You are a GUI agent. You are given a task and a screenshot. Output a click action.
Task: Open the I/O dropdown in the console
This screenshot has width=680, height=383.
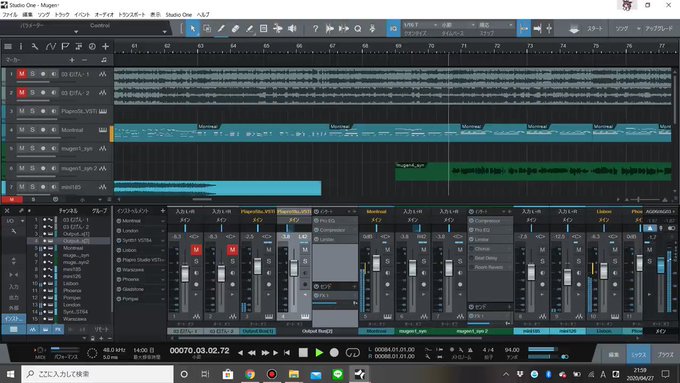13,221
